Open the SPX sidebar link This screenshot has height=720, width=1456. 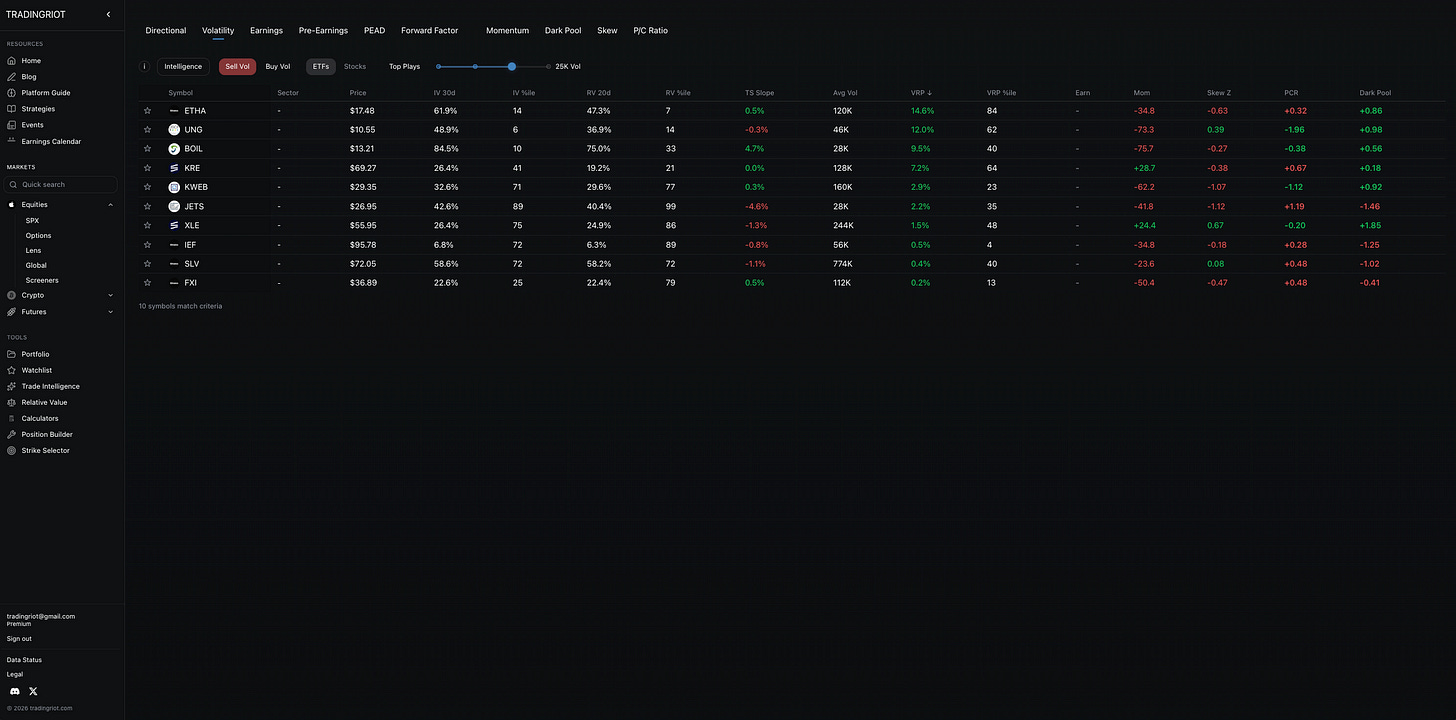click(33, 220)
